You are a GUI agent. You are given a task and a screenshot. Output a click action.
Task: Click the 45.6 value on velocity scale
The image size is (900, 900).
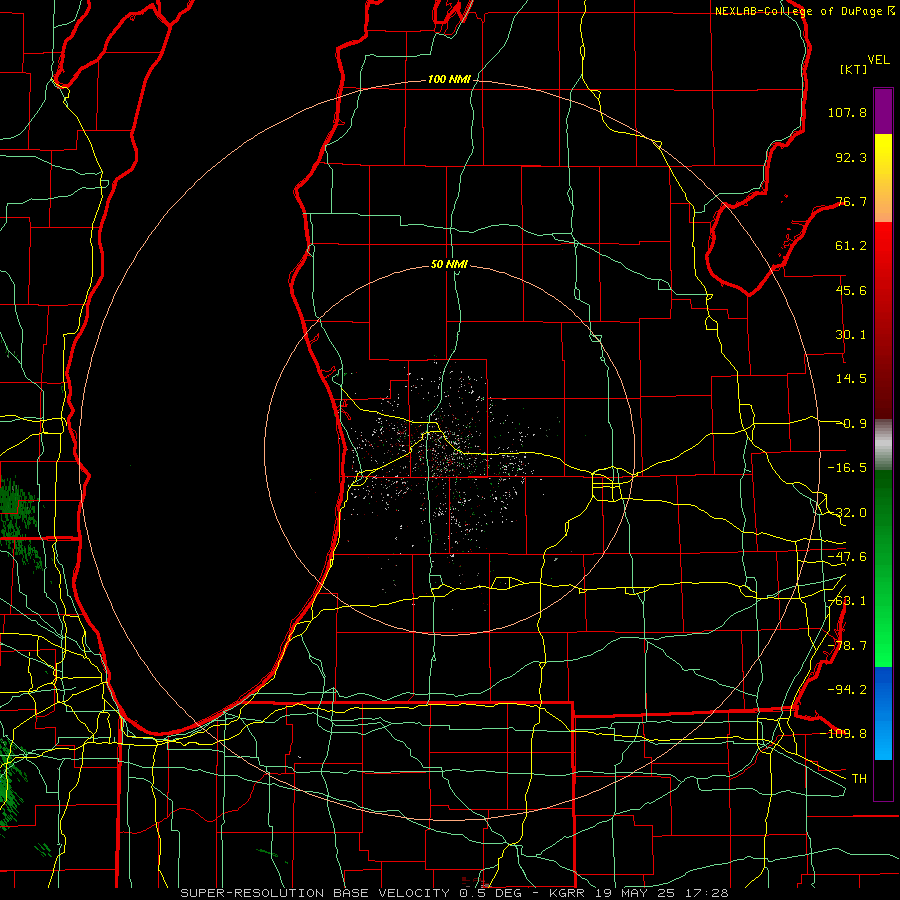point(851,290)
